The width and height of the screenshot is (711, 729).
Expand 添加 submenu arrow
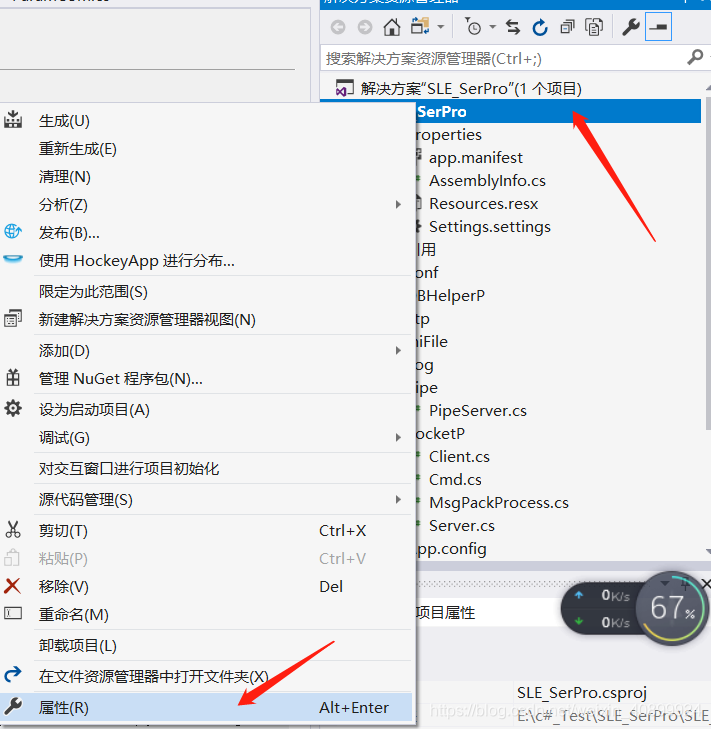tap(398, 350)
